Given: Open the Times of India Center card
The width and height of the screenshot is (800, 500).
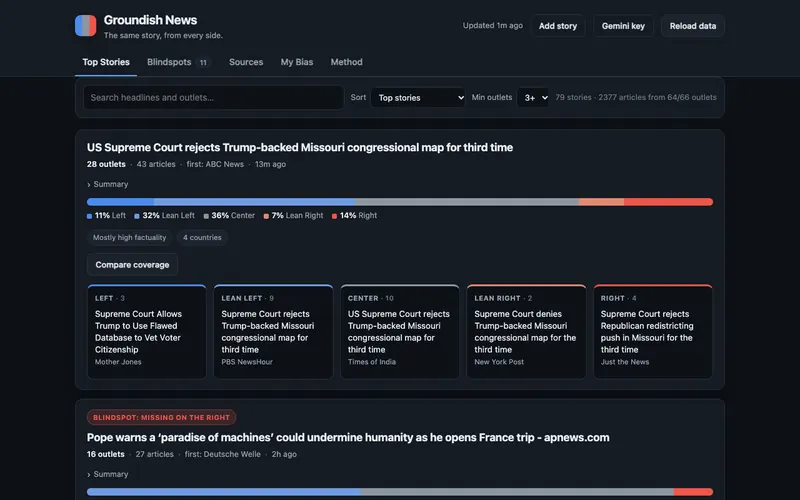Looking at the screenshot, I should 399,332.
